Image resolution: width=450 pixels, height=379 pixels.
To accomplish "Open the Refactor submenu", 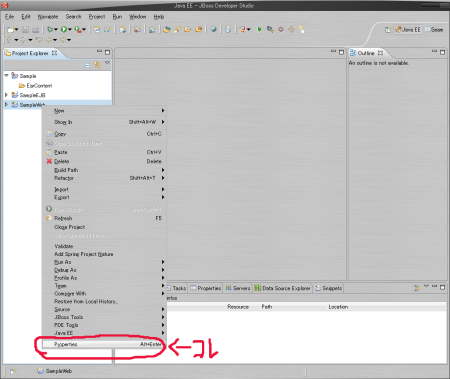I will [104, 178].
